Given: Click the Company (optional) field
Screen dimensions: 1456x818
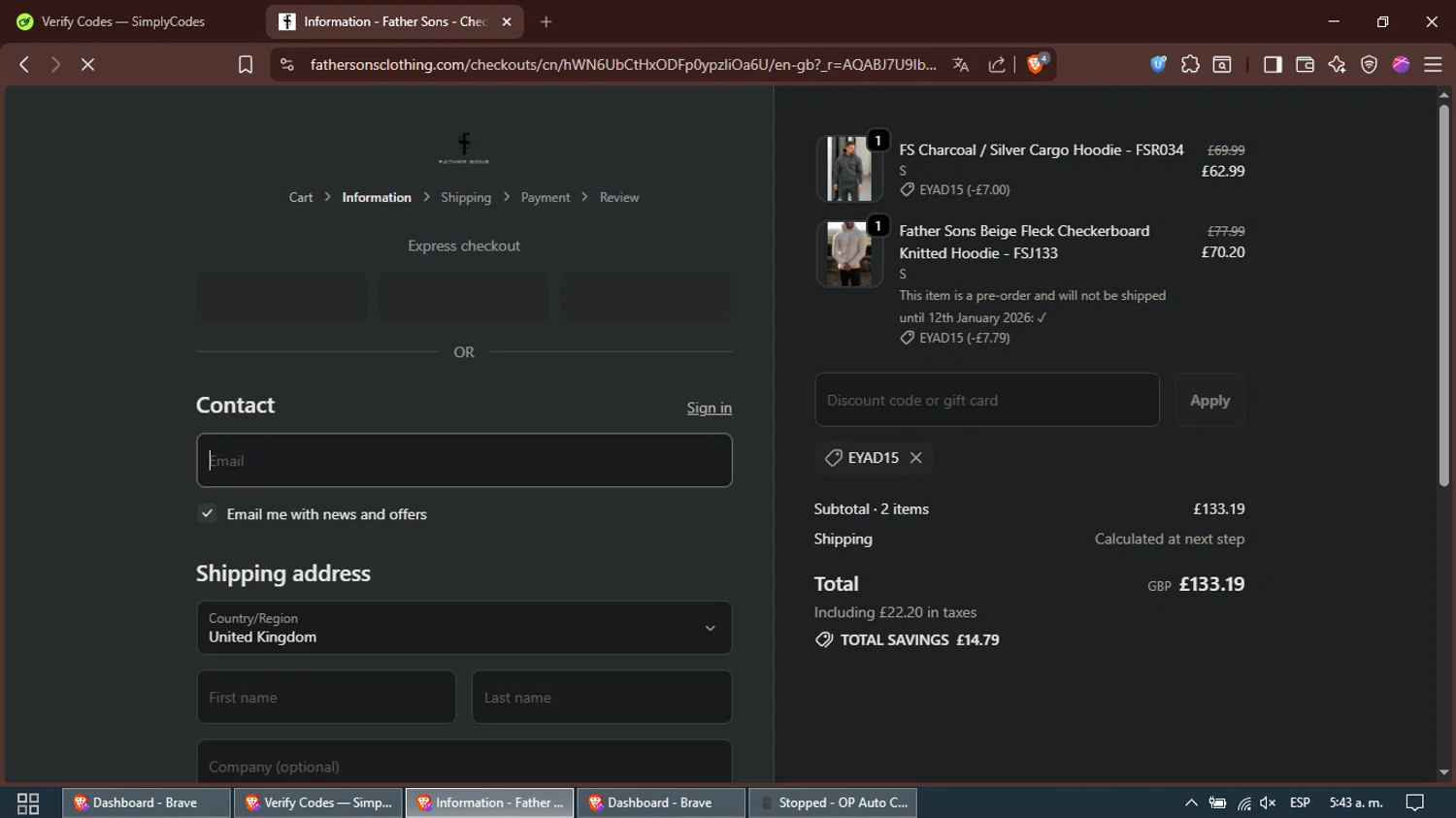Looking at the screenshot, I should click(x=464, y=763).
